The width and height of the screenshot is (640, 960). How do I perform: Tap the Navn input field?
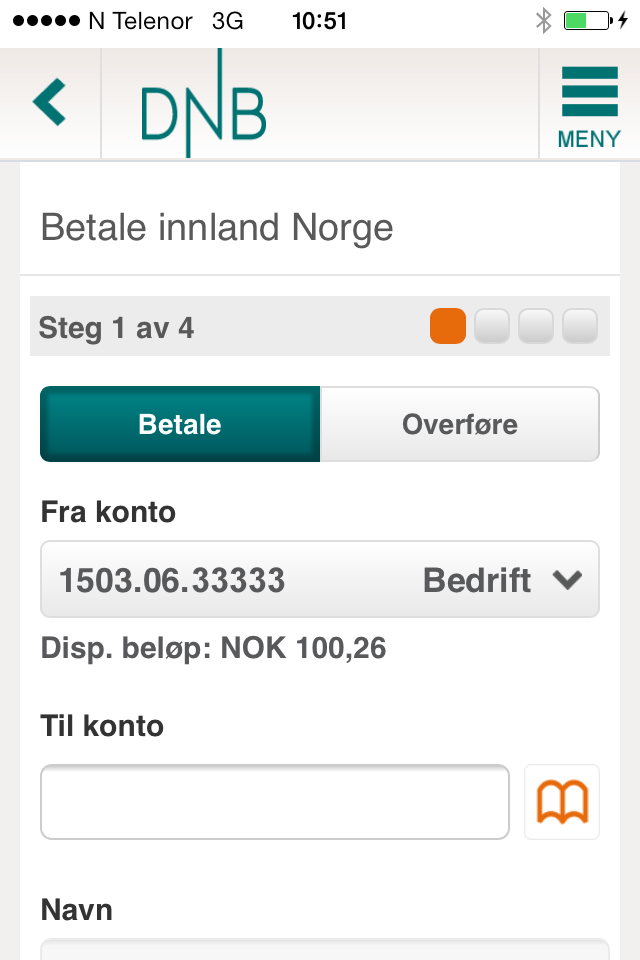[x=320, y=949]
